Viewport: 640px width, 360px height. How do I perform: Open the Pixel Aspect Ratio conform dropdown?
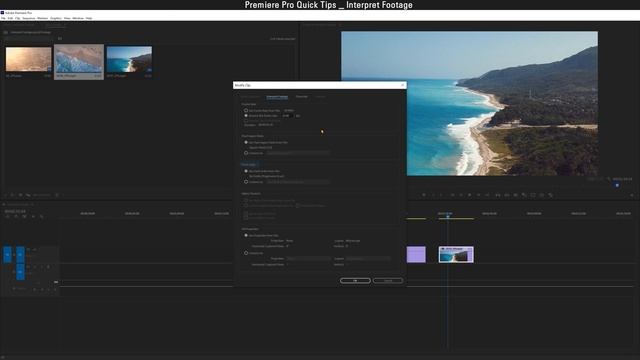298,153
